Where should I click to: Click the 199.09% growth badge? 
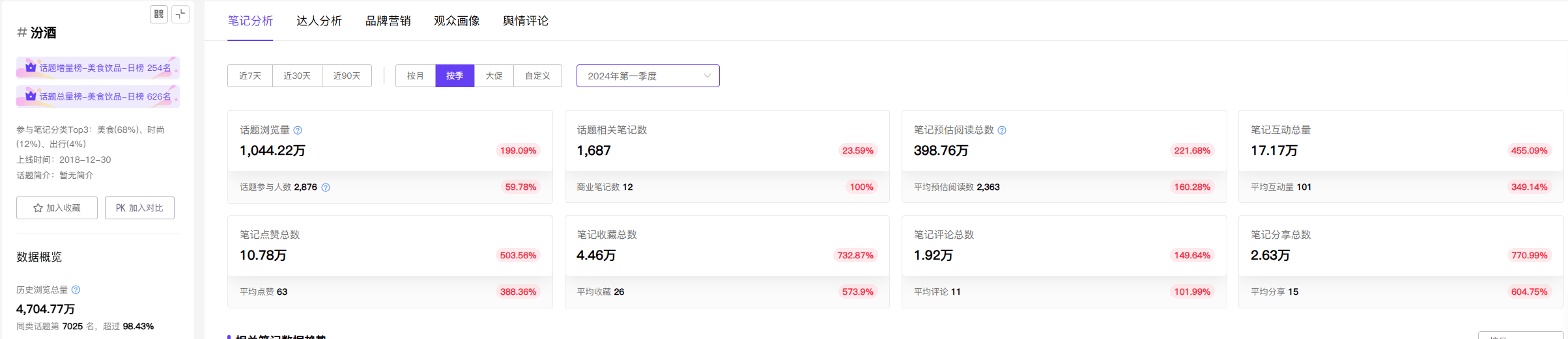point(518,151)
